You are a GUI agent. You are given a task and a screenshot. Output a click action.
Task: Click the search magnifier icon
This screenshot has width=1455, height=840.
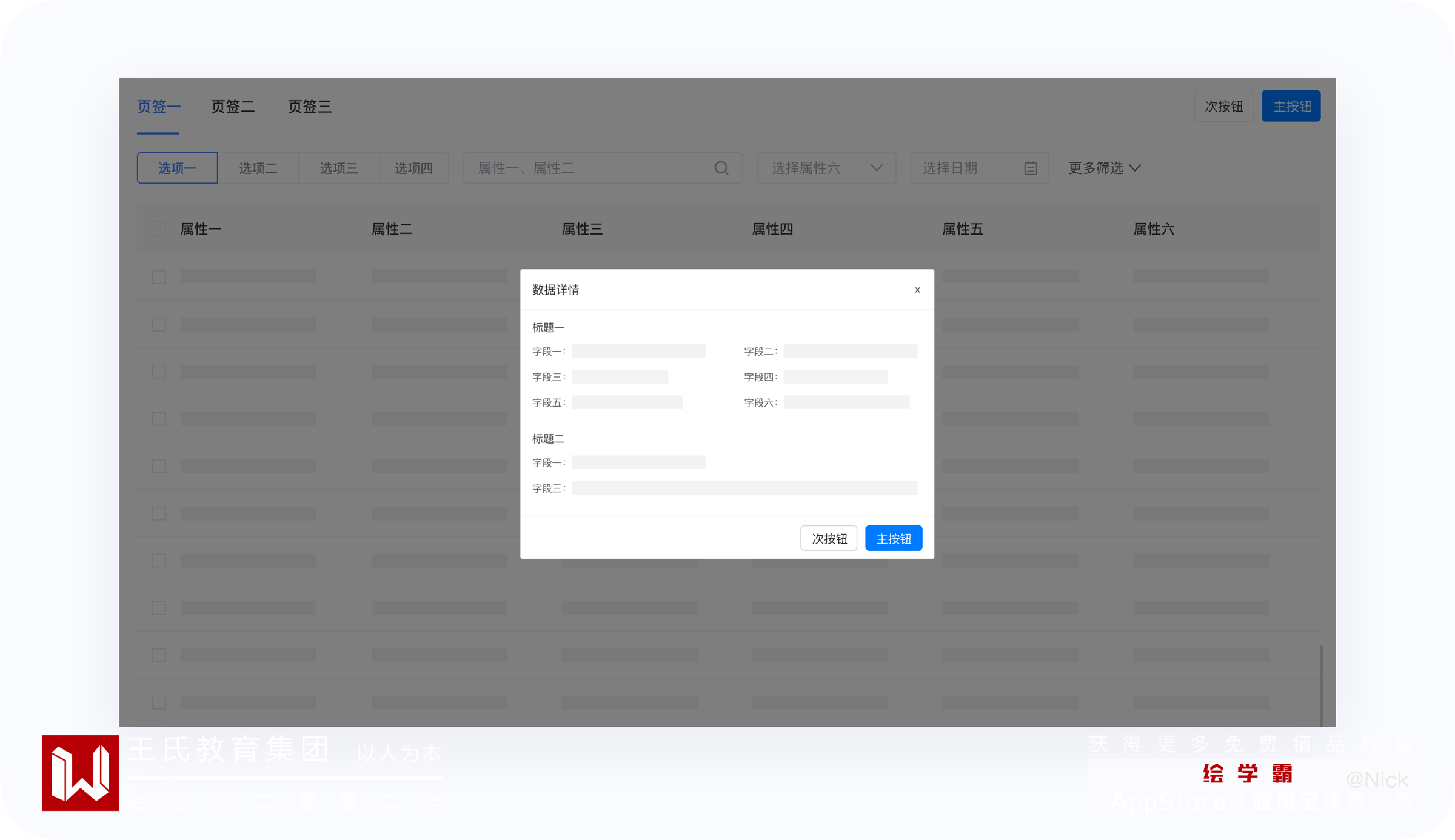[721, 168]
